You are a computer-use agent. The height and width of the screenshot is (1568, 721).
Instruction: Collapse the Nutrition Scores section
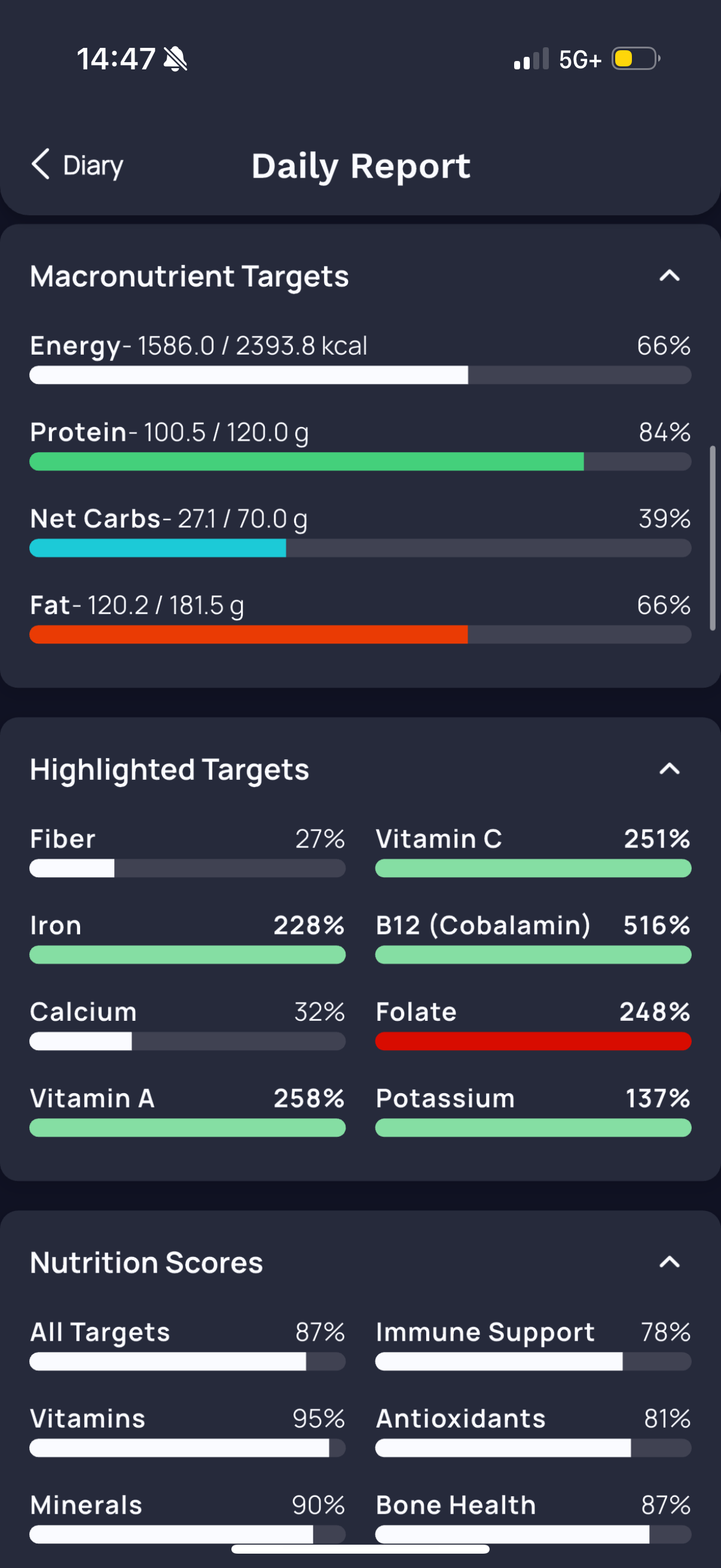click(669, 1262)
